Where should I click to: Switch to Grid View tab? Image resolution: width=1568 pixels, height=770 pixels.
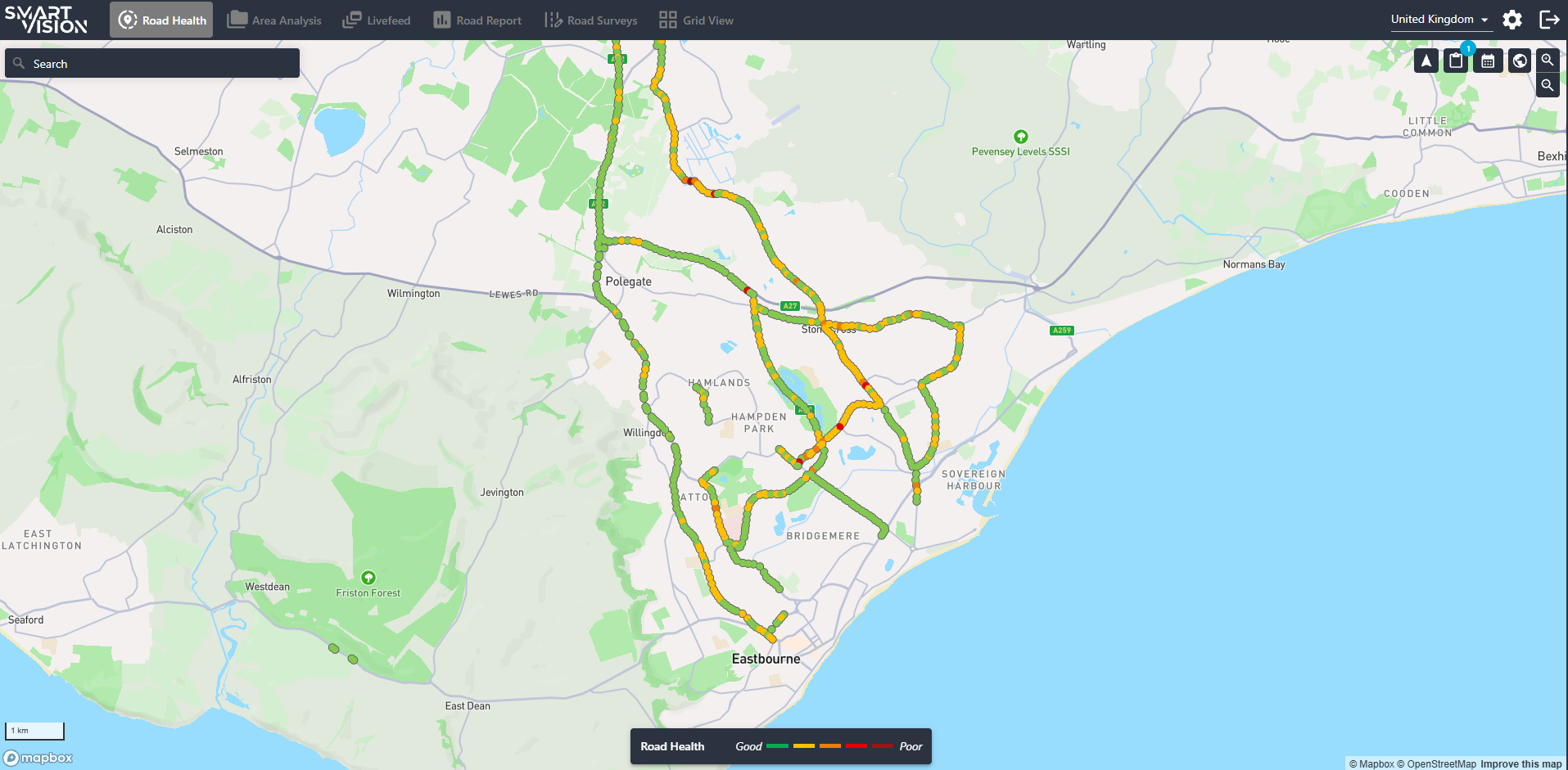click(x=697, y=20)
